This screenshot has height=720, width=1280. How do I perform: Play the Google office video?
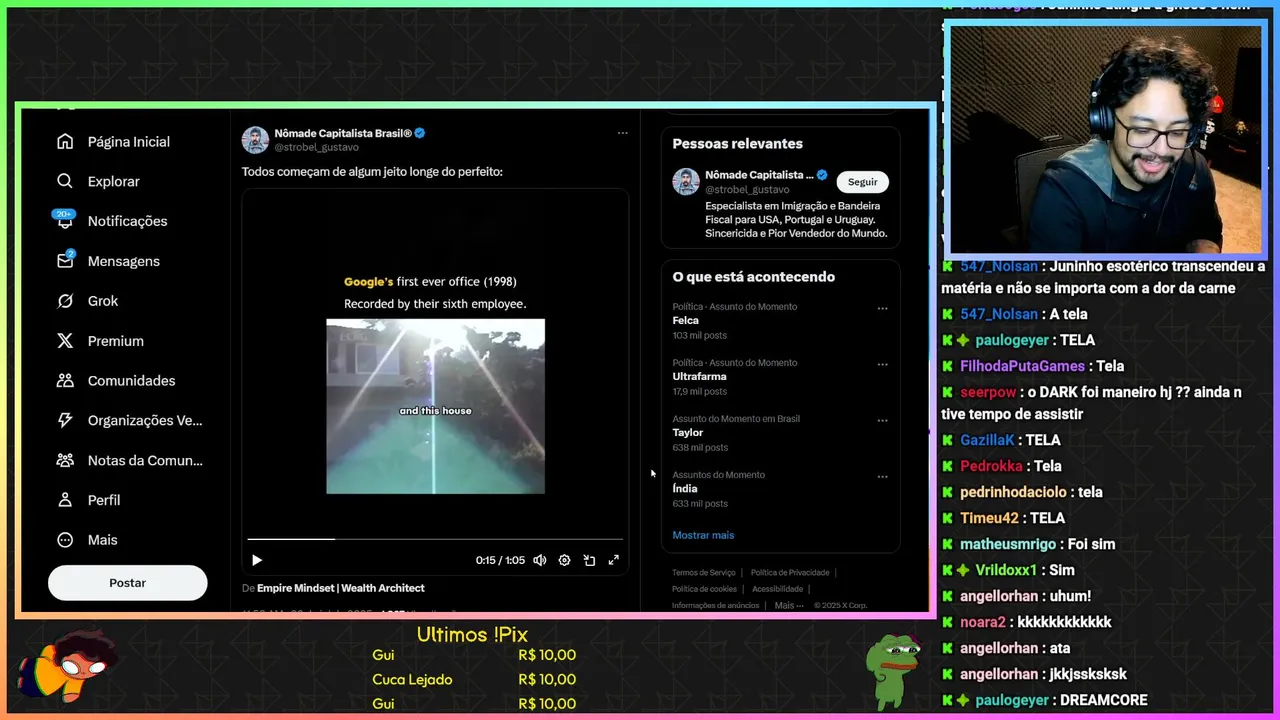tap(256, 560)
